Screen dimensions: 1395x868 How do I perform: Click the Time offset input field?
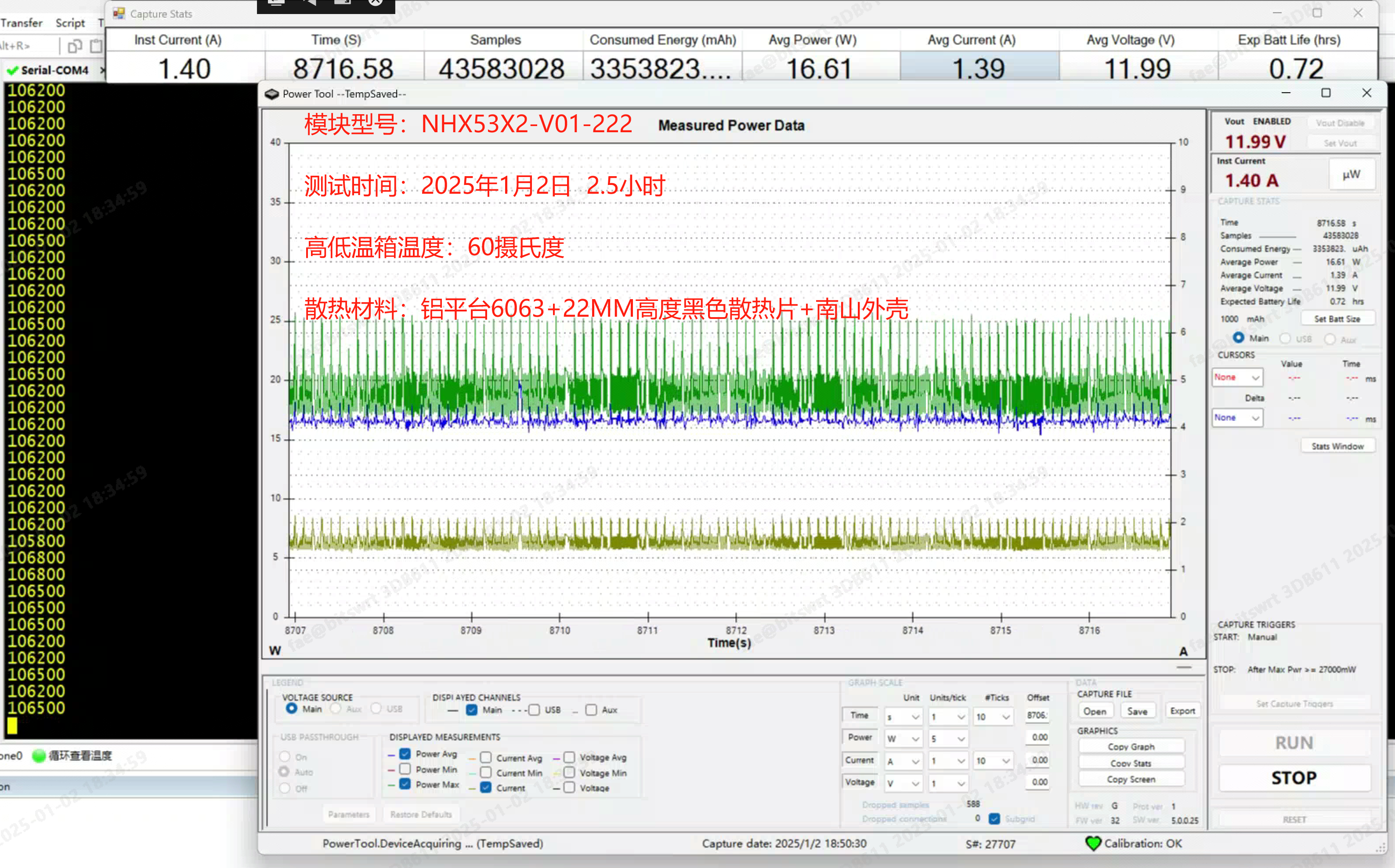(x=1037, y=715)
